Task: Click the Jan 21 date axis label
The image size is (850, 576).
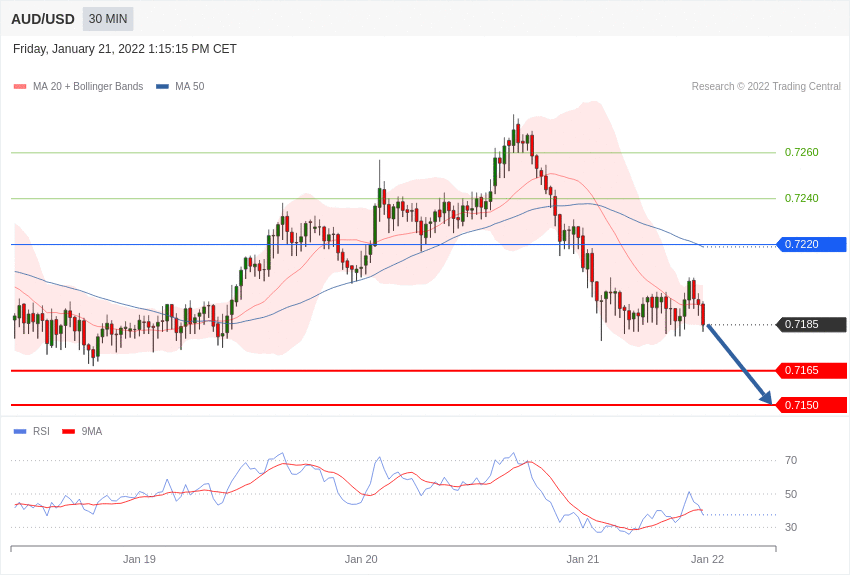Action: pos(583,559)
